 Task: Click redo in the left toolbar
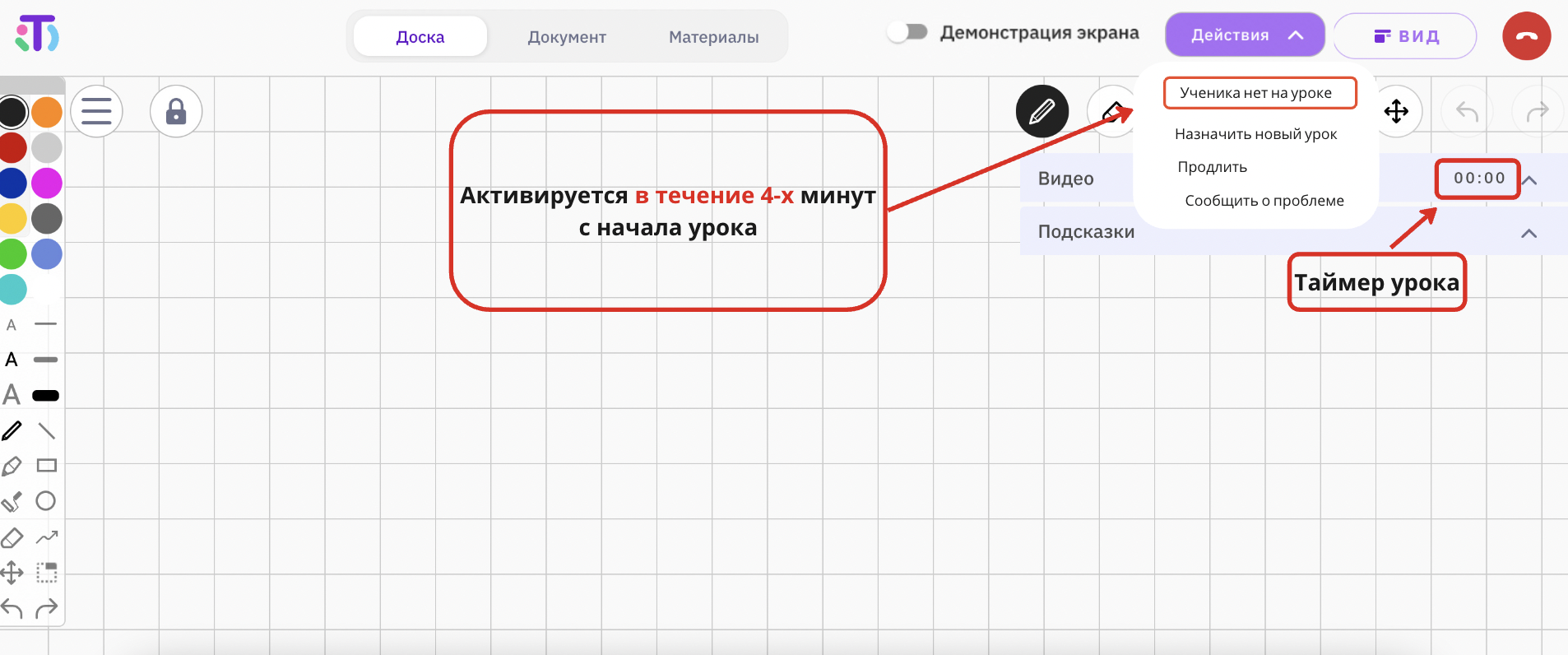coord(47,608)
